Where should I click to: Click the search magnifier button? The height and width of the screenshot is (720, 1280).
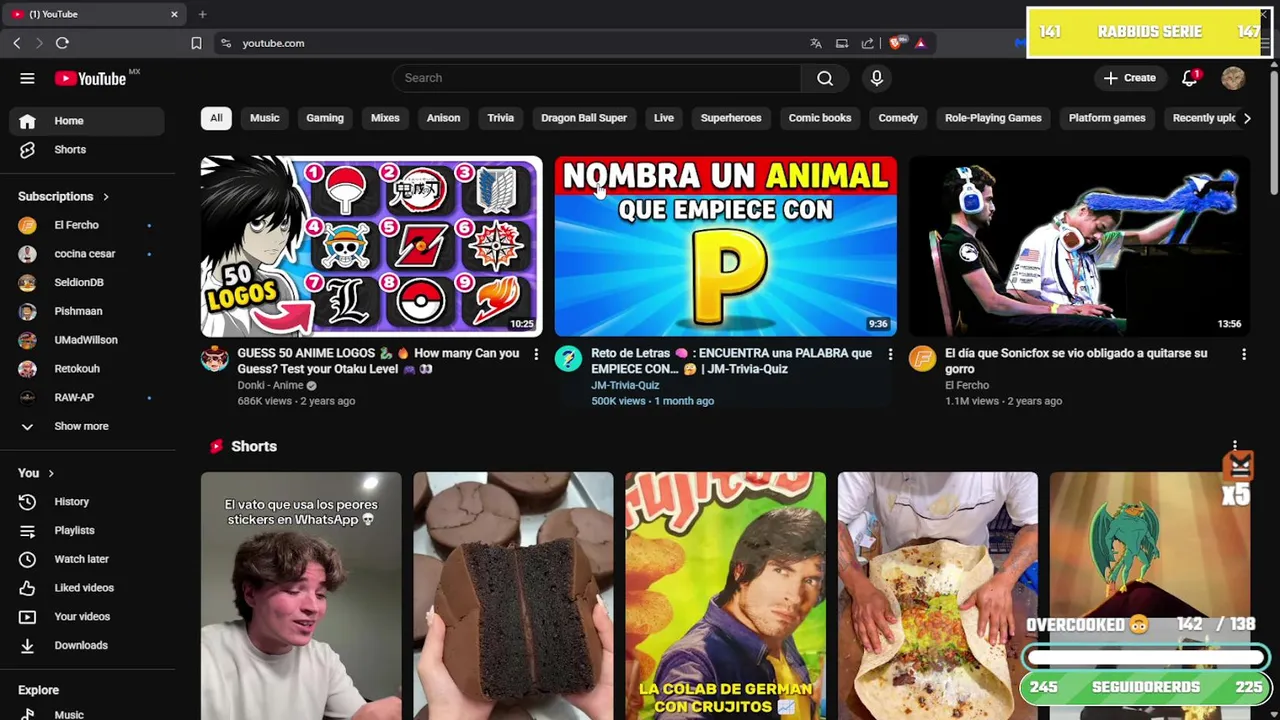click(825, 78)
